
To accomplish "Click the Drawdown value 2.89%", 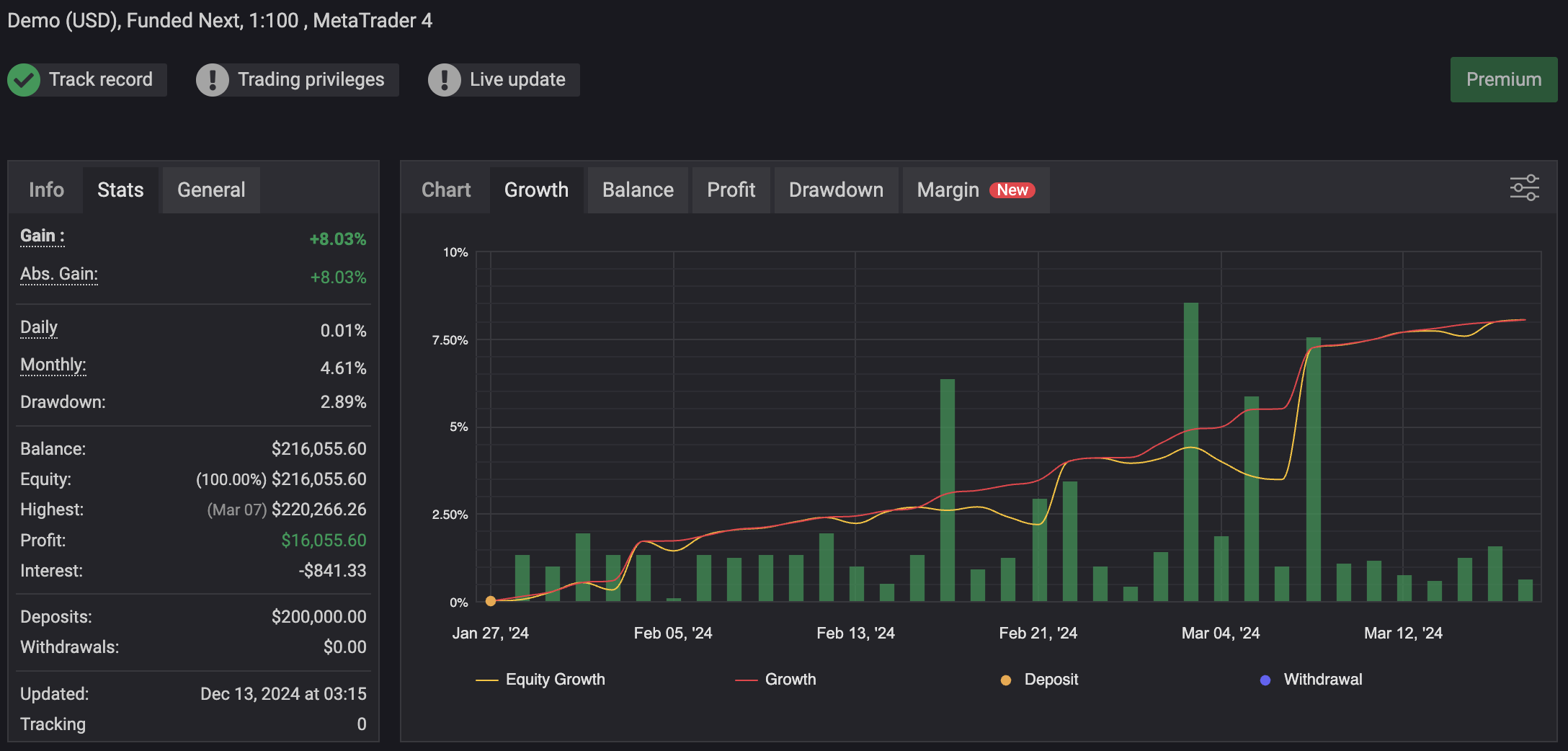I will click(343, 402).
